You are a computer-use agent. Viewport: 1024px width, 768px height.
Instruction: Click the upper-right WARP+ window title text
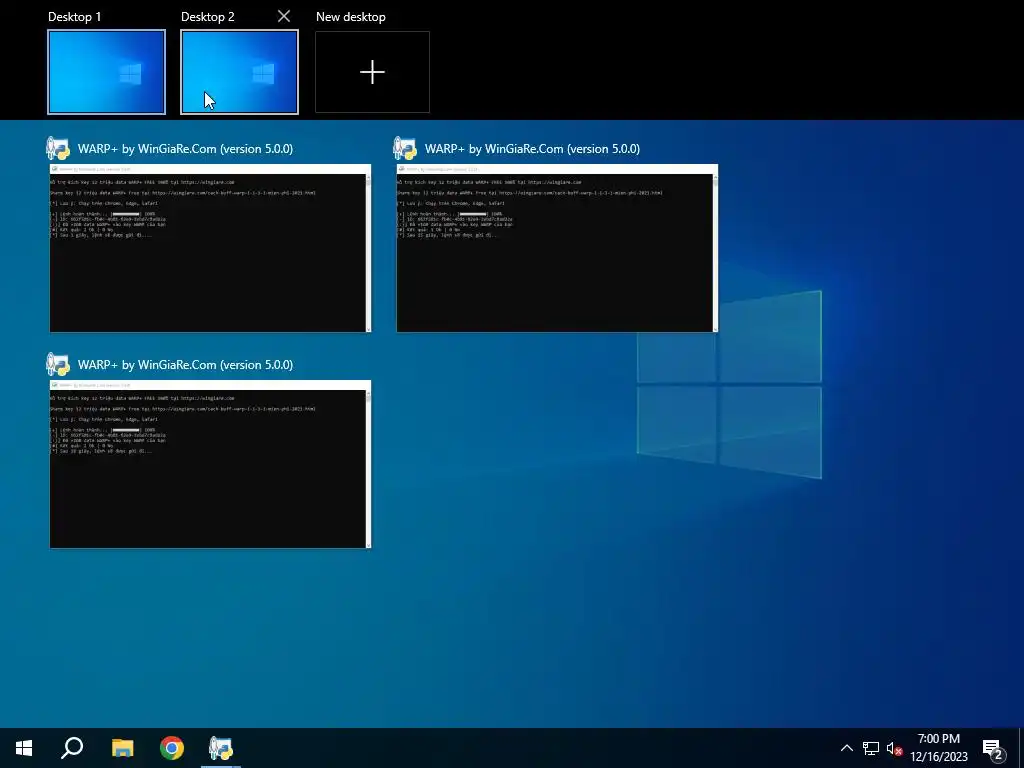(532, 149)
